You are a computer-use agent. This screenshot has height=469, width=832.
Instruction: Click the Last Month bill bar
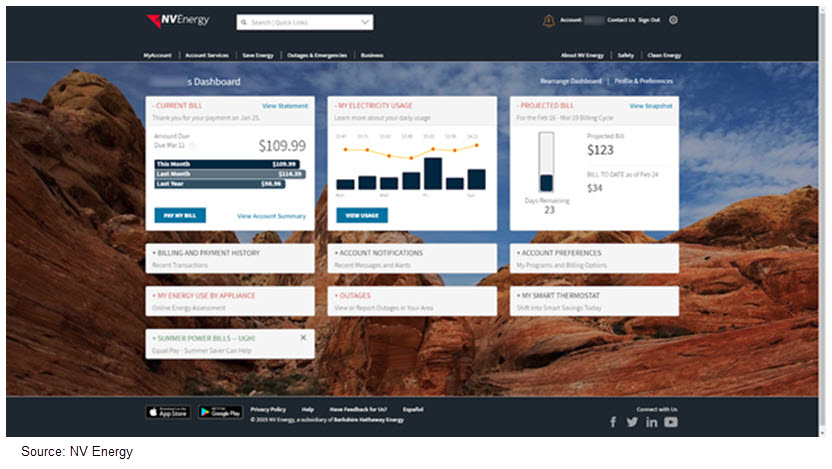(230, 174)
